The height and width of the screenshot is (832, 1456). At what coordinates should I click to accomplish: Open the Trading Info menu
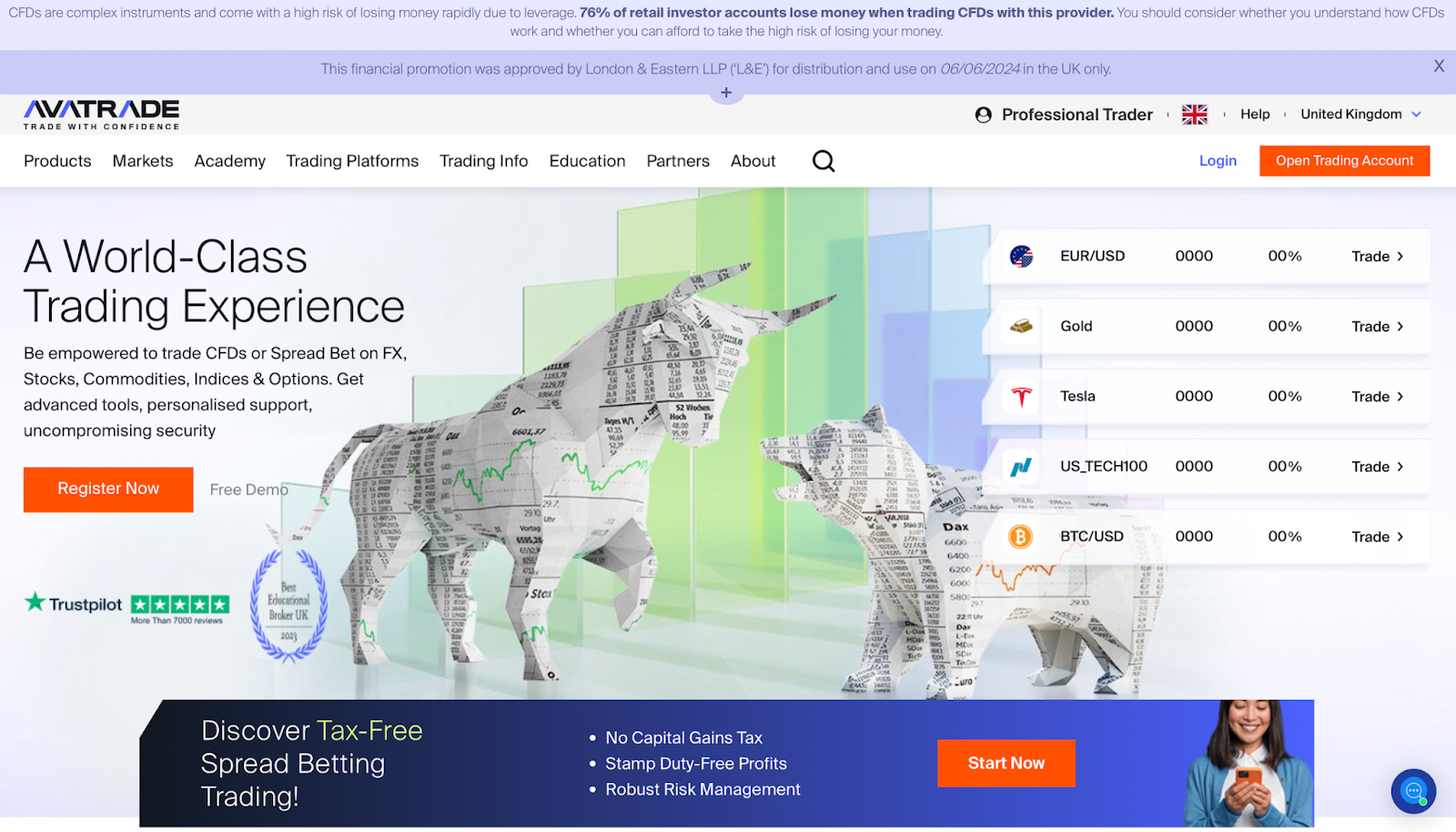(483, 161)
